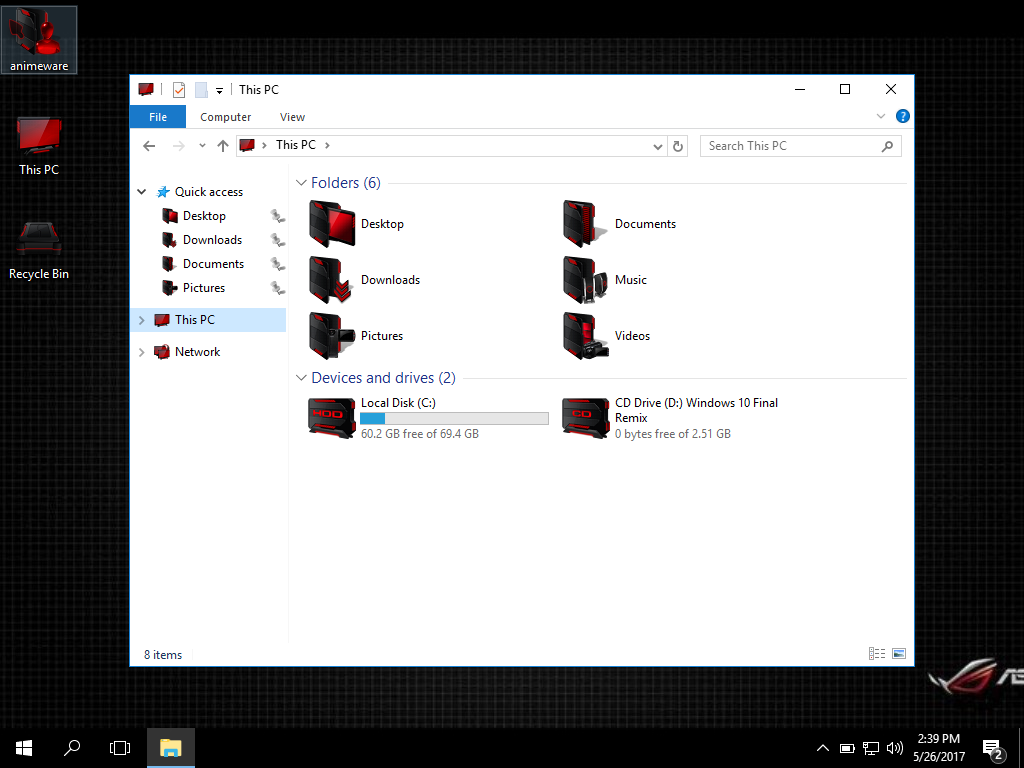1024x768 pixels.
Task: Open taskbar Search magnifier
Action: [72, 748]
